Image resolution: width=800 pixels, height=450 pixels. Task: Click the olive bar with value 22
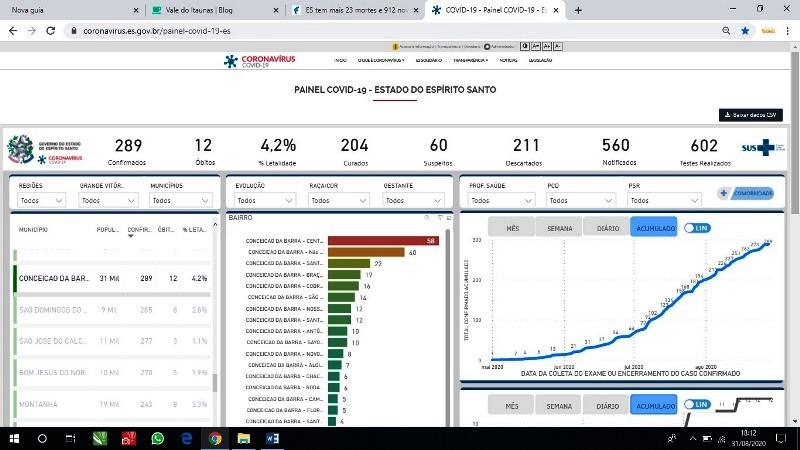(349, 263)
